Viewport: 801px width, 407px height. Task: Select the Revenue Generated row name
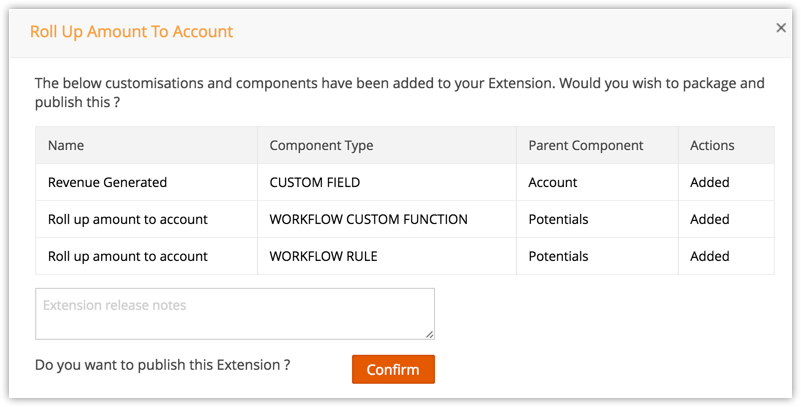(x=107, y=182)
